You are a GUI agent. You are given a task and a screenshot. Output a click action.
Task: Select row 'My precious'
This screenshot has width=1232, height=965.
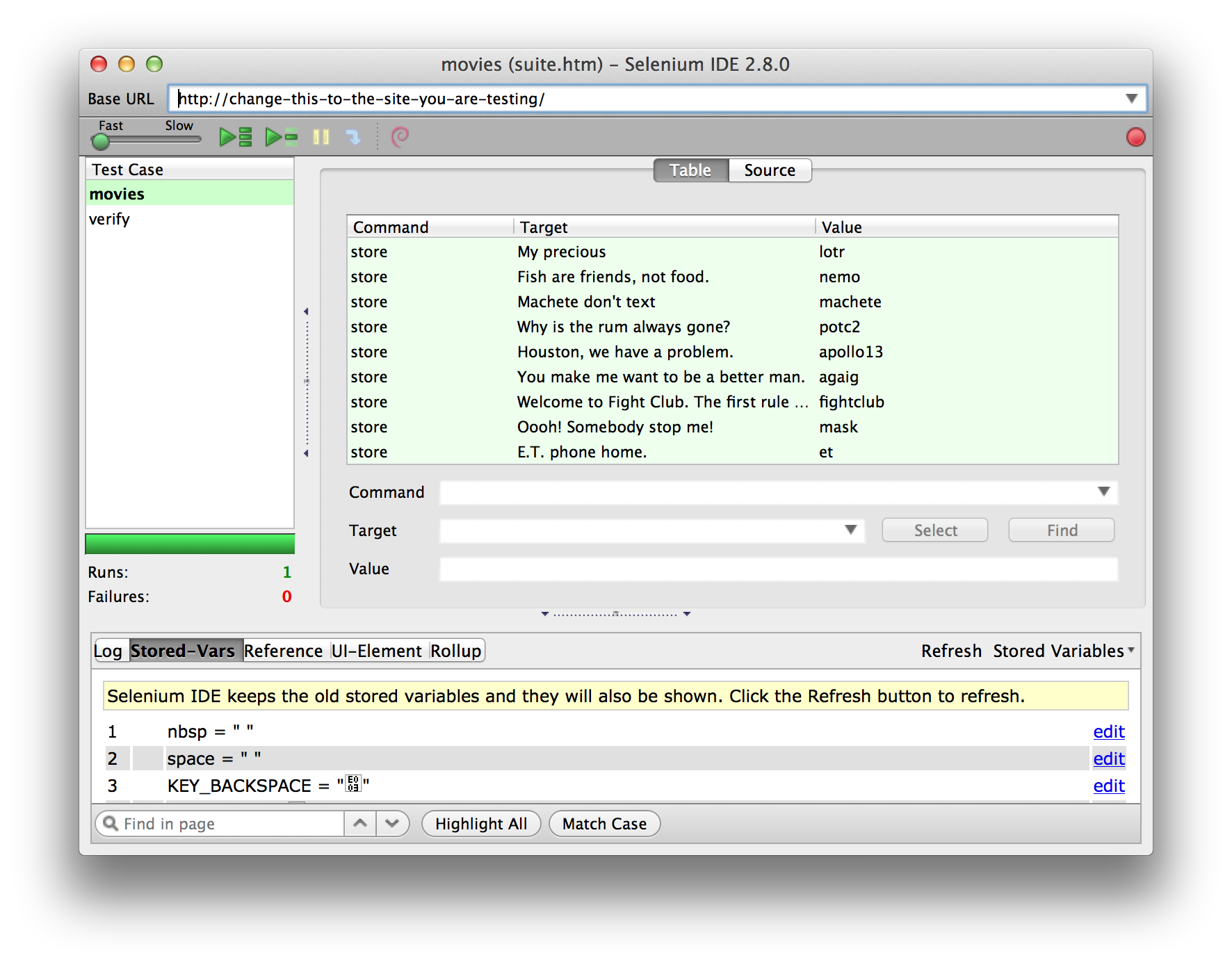pyautogui.click(x=733, y=252)
